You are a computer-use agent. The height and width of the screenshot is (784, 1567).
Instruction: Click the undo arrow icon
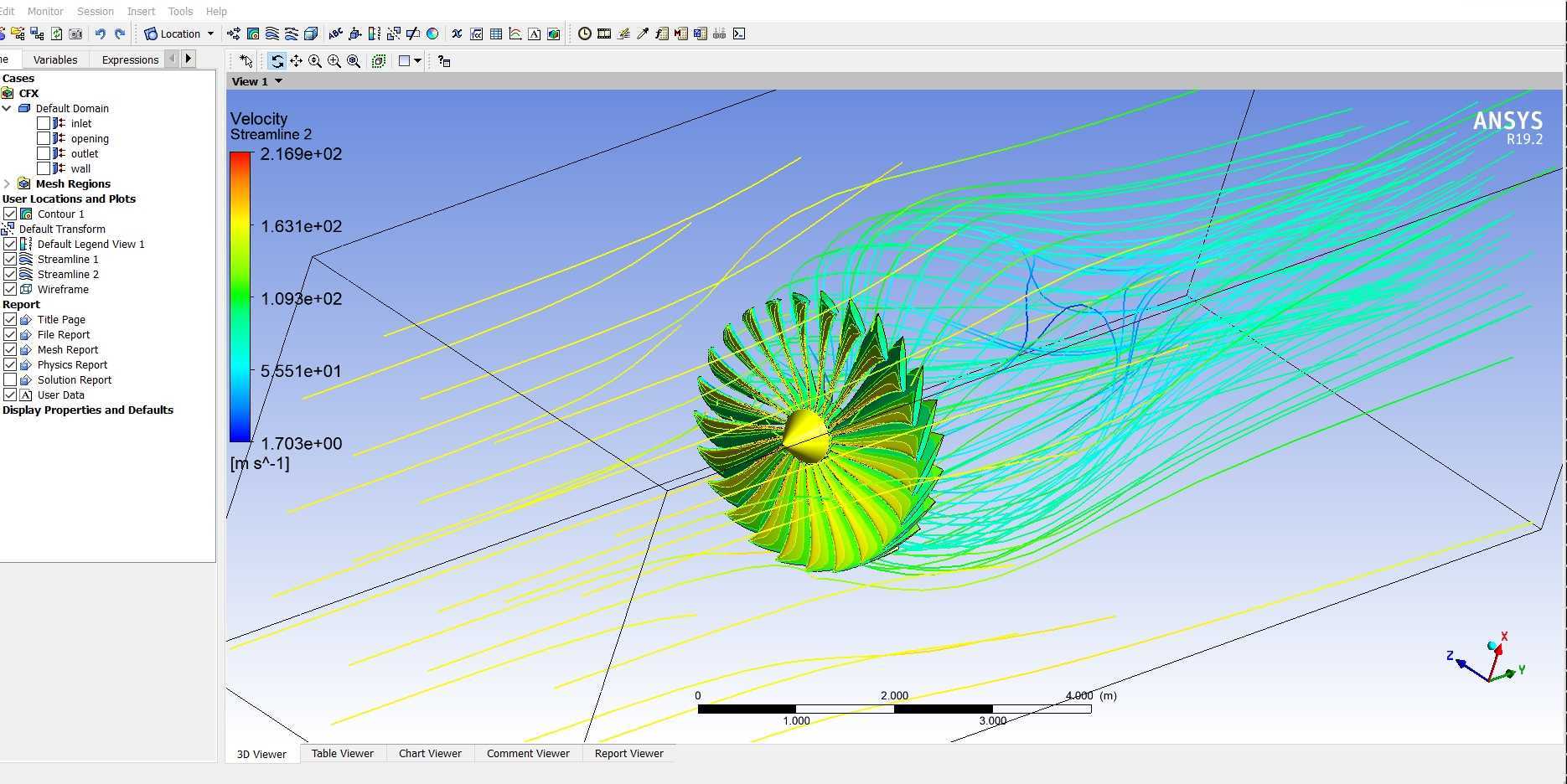pos(100,34)
